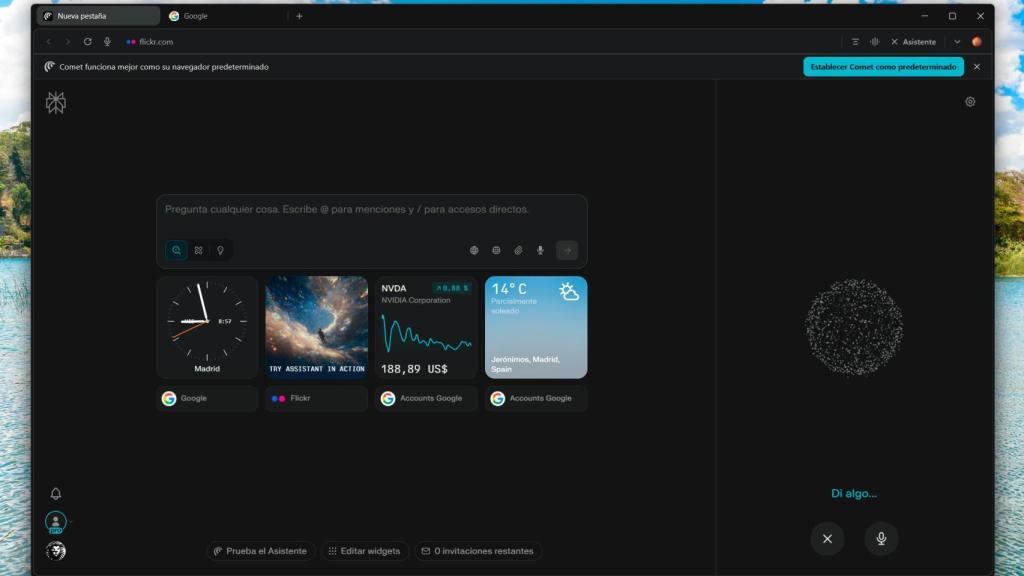1024x576 pixels.
Task: Click the mic icon in address bar
Action: [109, 42]
